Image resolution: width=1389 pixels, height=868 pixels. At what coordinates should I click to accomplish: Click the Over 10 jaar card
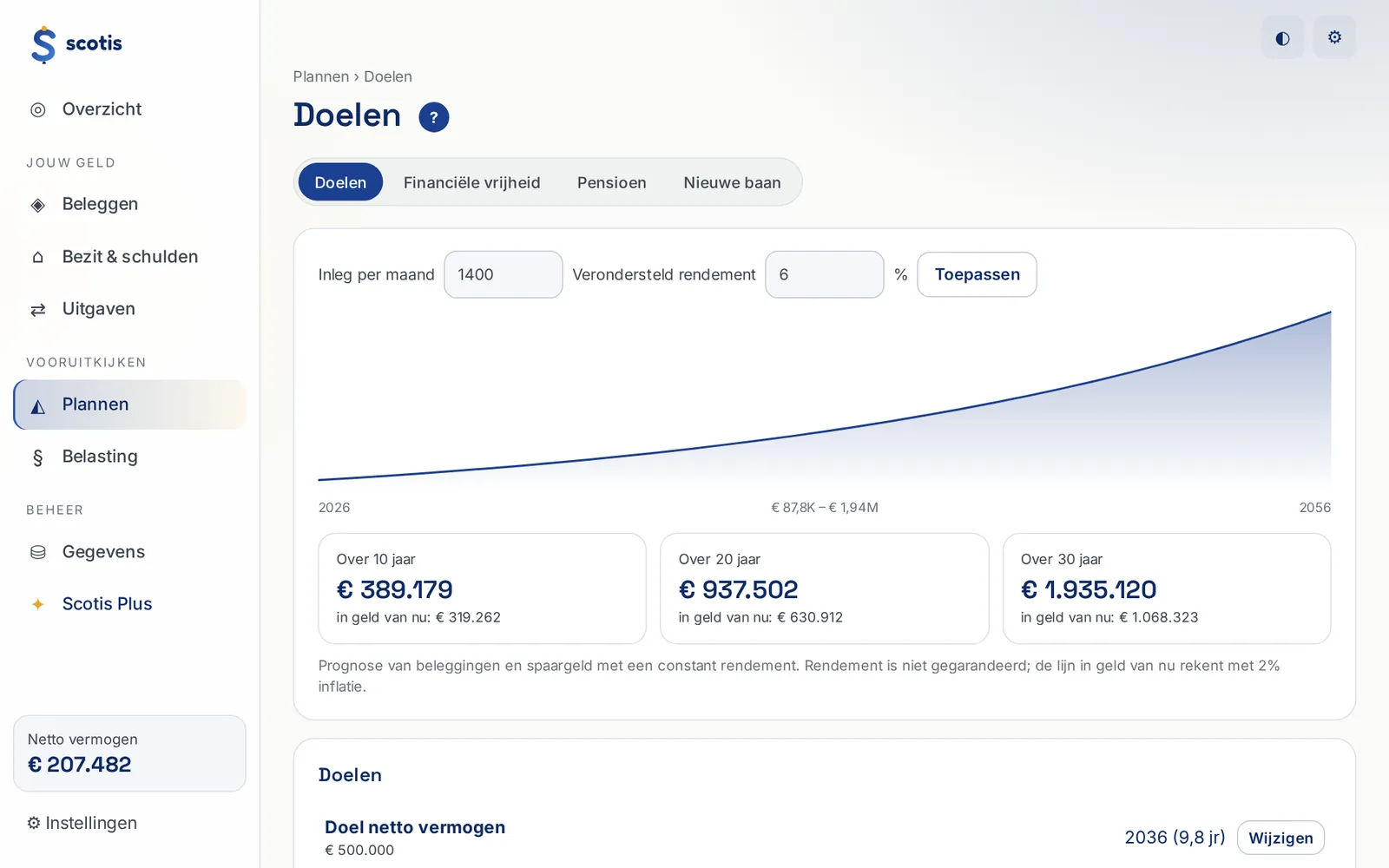coord(482,589)
